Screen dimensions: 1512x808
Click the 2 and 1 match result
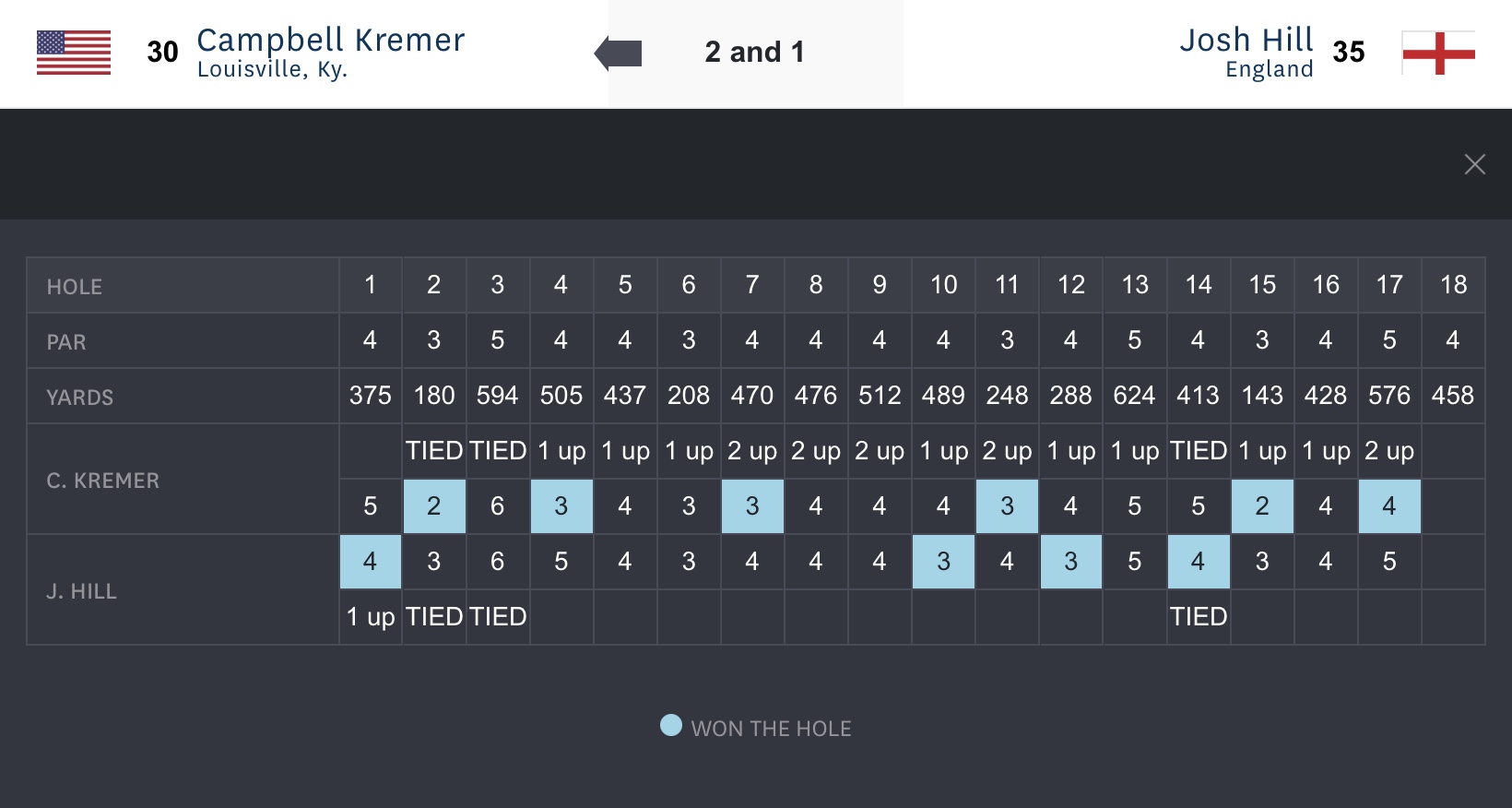[754, 52]
